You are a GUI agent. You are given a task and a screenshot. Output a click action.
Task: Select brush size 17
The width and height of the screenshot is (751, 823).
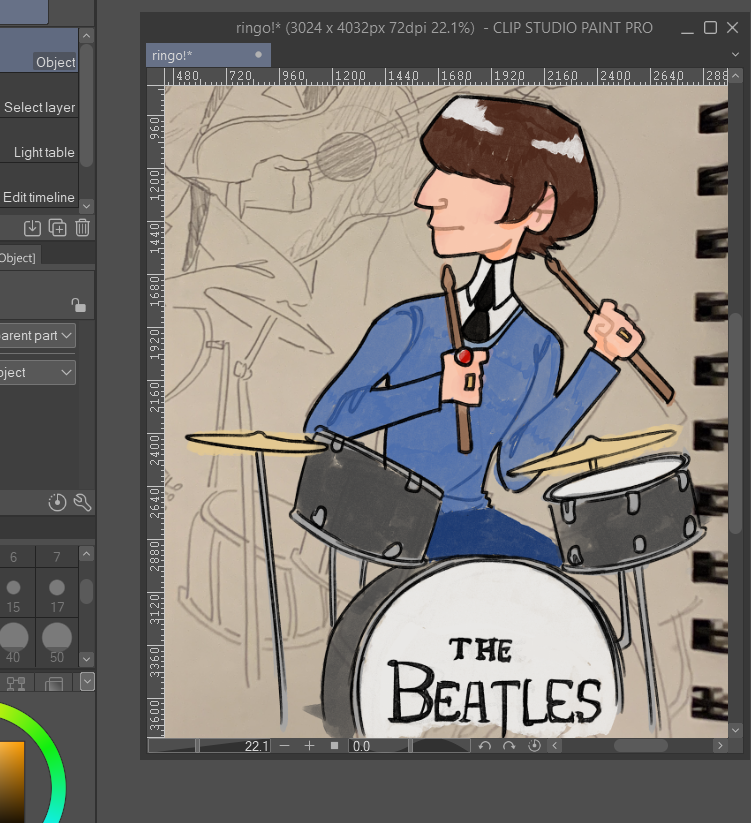pos(57,593)
